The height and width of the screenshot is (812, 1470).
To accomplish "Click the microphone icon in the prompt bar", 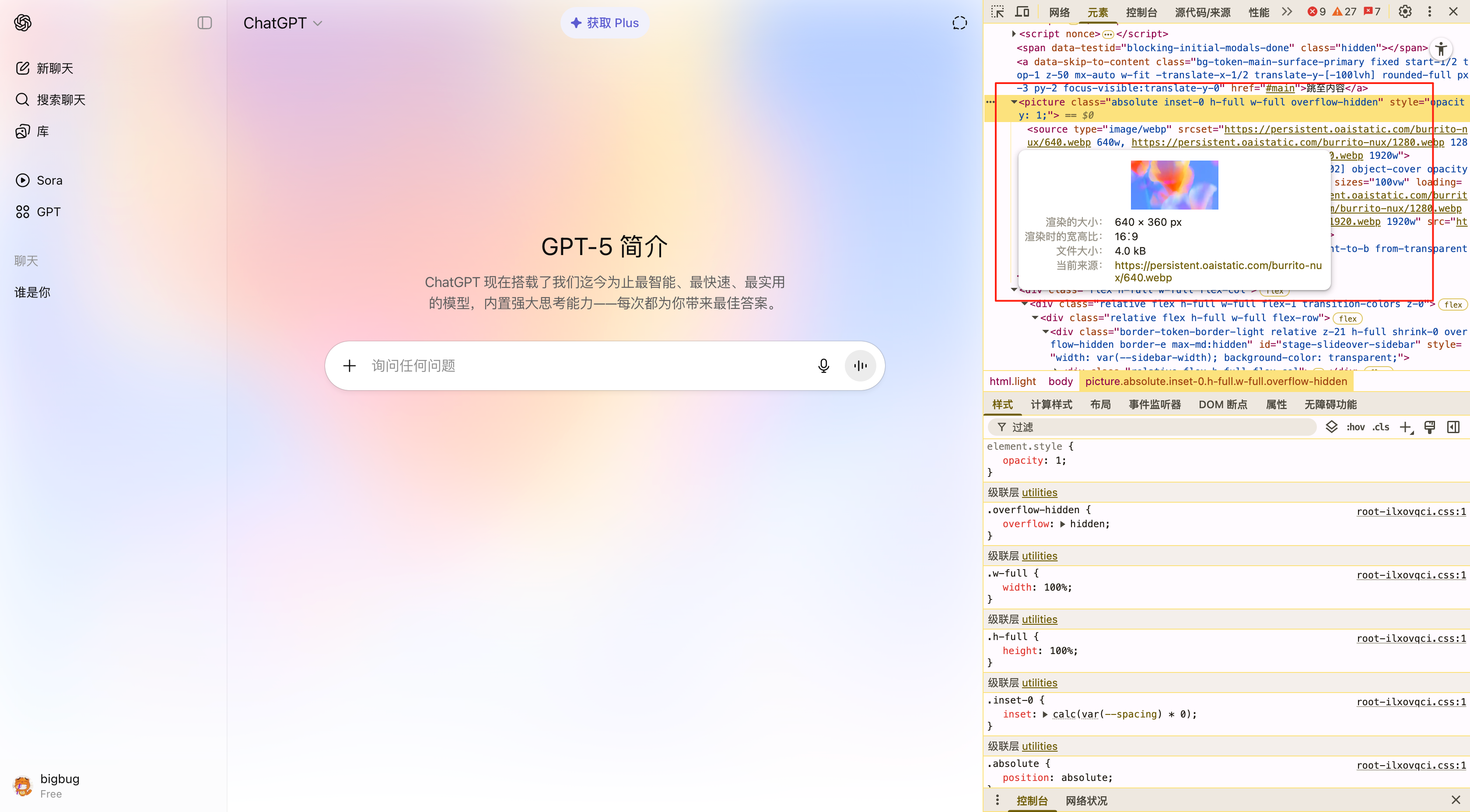I will (x=824, y=365).
